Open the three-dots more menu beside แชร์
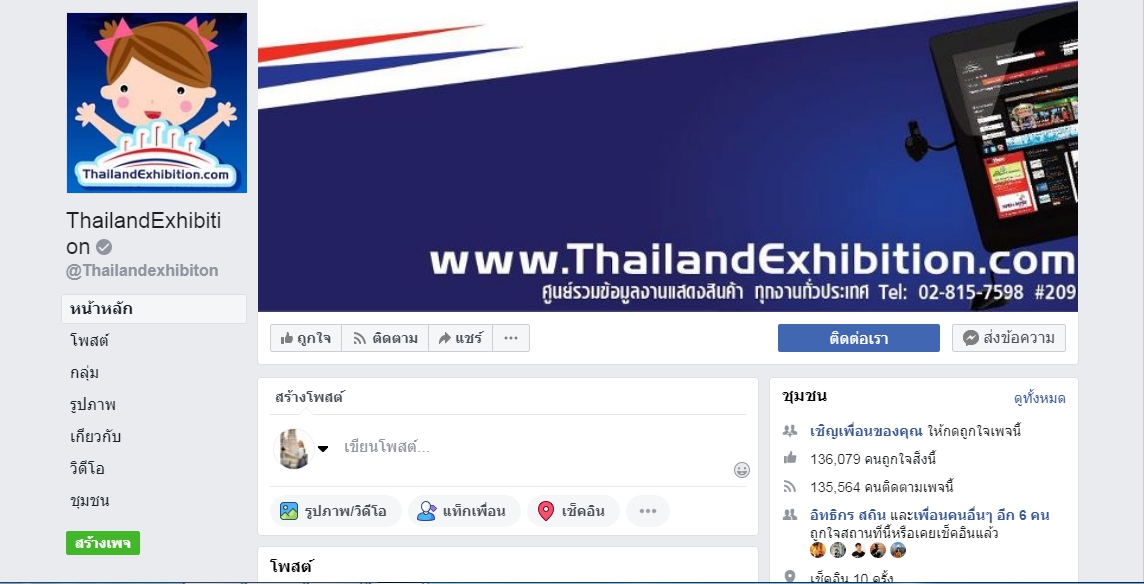 [x=511, y=338]
